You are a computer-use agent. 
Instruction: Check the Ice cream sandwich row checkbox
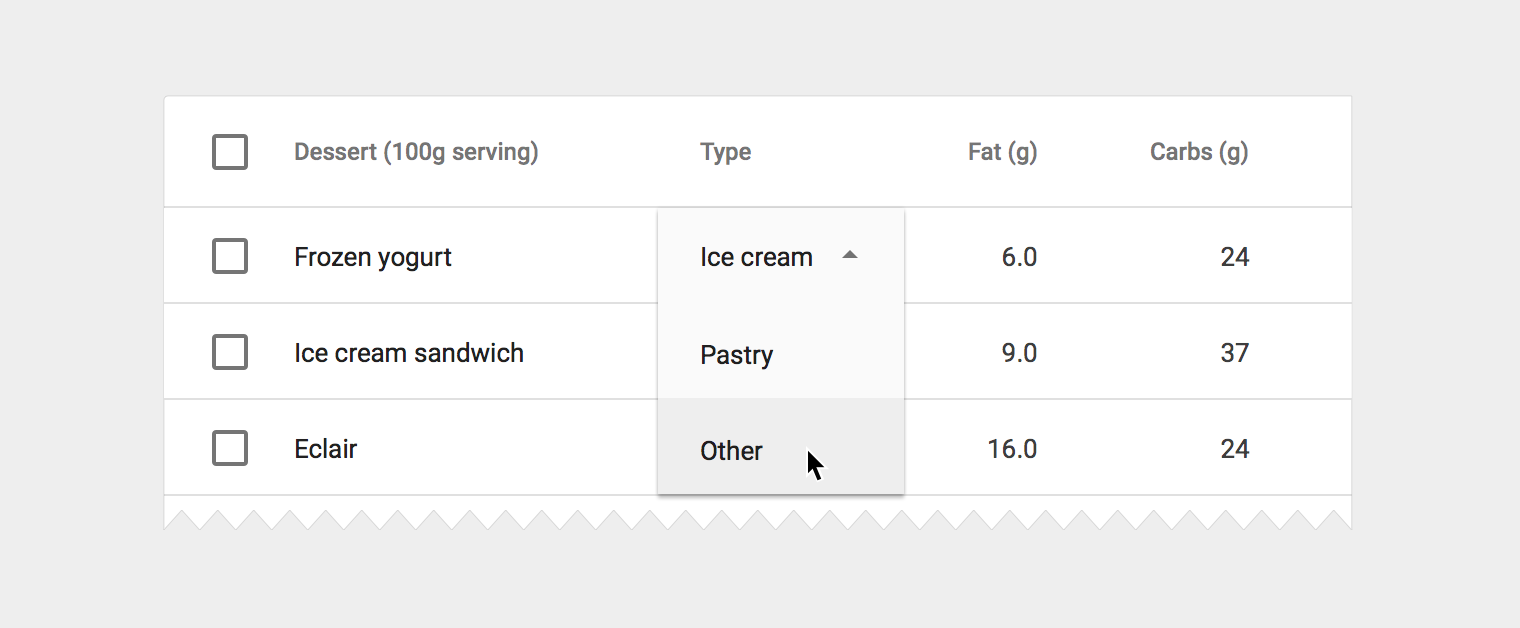[x=230, y=353]
